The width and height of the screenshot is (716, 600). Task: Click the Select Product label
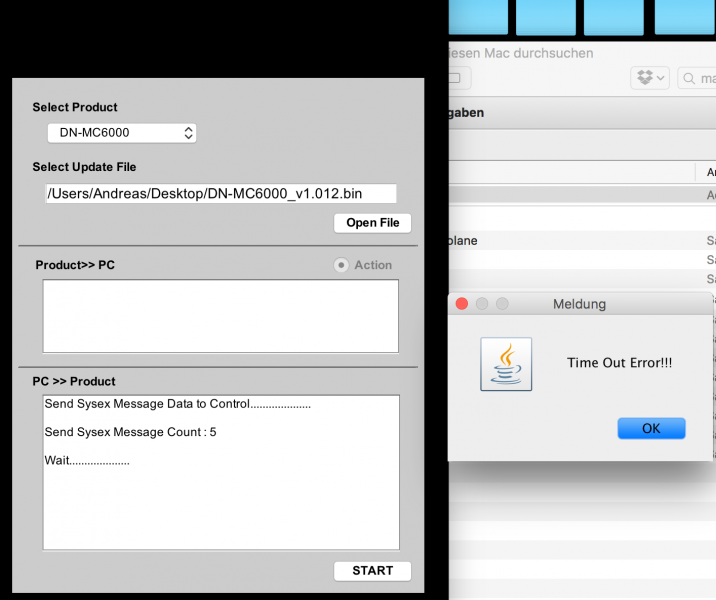coord(75,107)
